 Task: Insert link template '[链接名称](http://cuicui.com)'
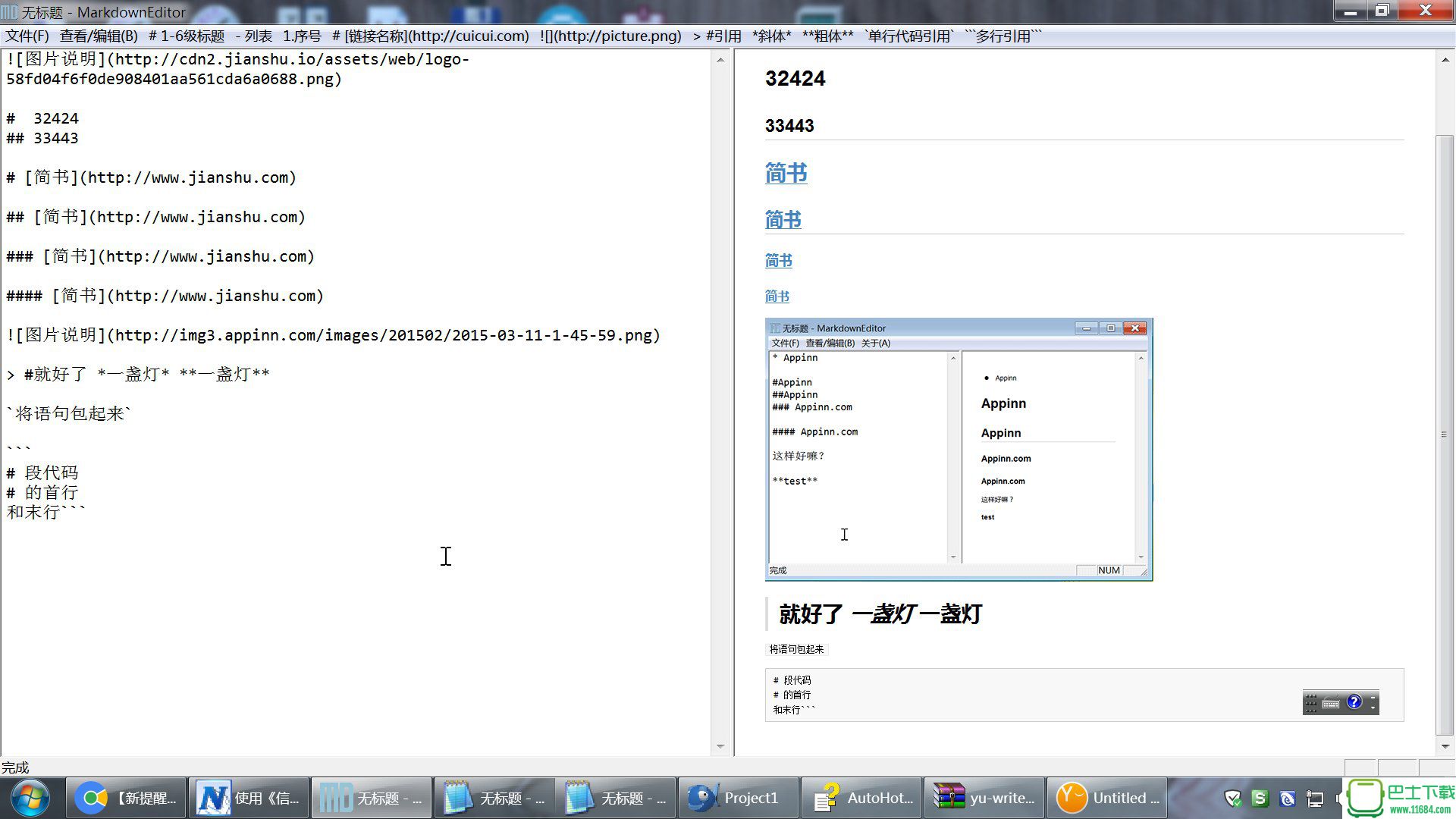click(x=431, y=36)
